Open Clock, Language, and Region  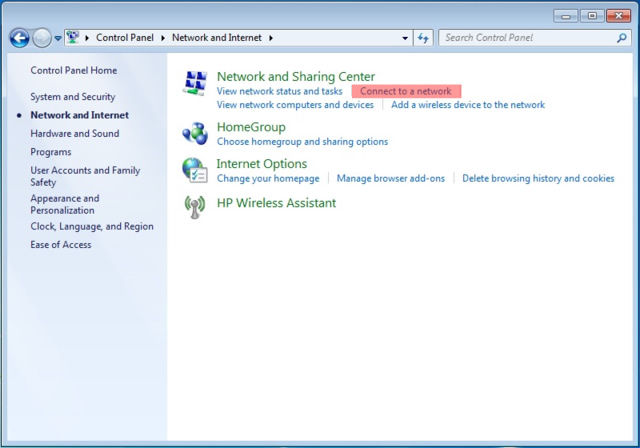click(92, 226)
